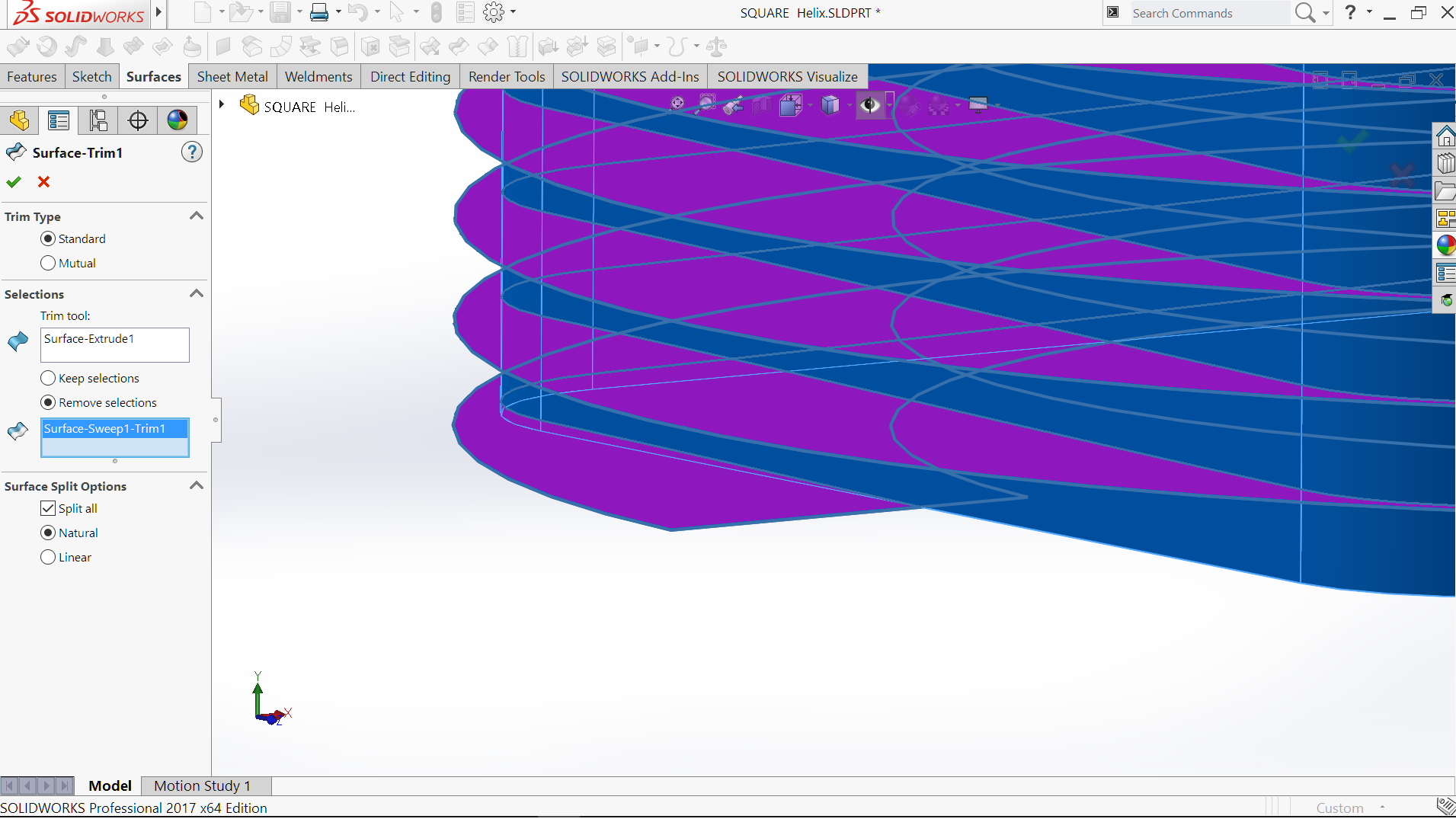Collapse the Trim Type section
Image resolution: width=1456 pixels, height=819 pixels.
tap(196, 216)
